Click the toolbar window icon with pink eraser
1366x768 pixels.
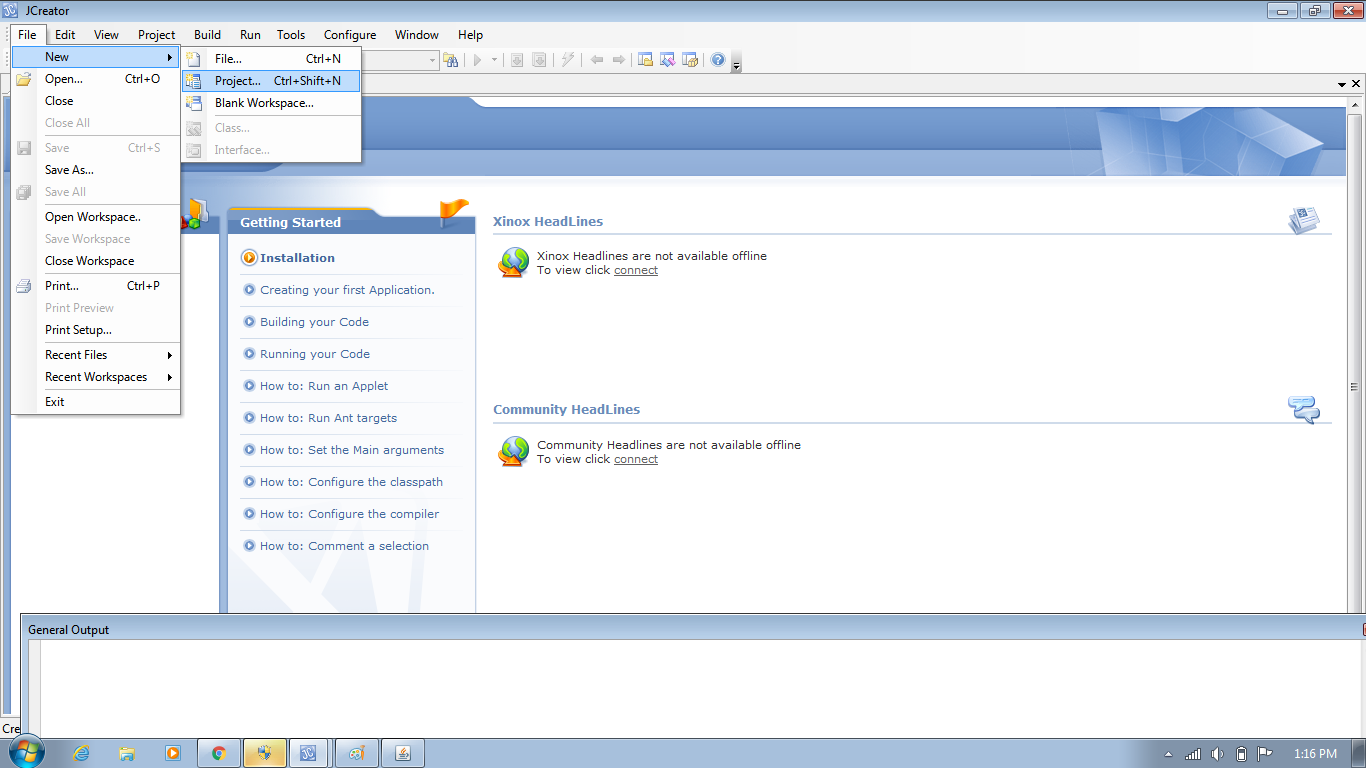pyautogui.click(x=667, y=60)
